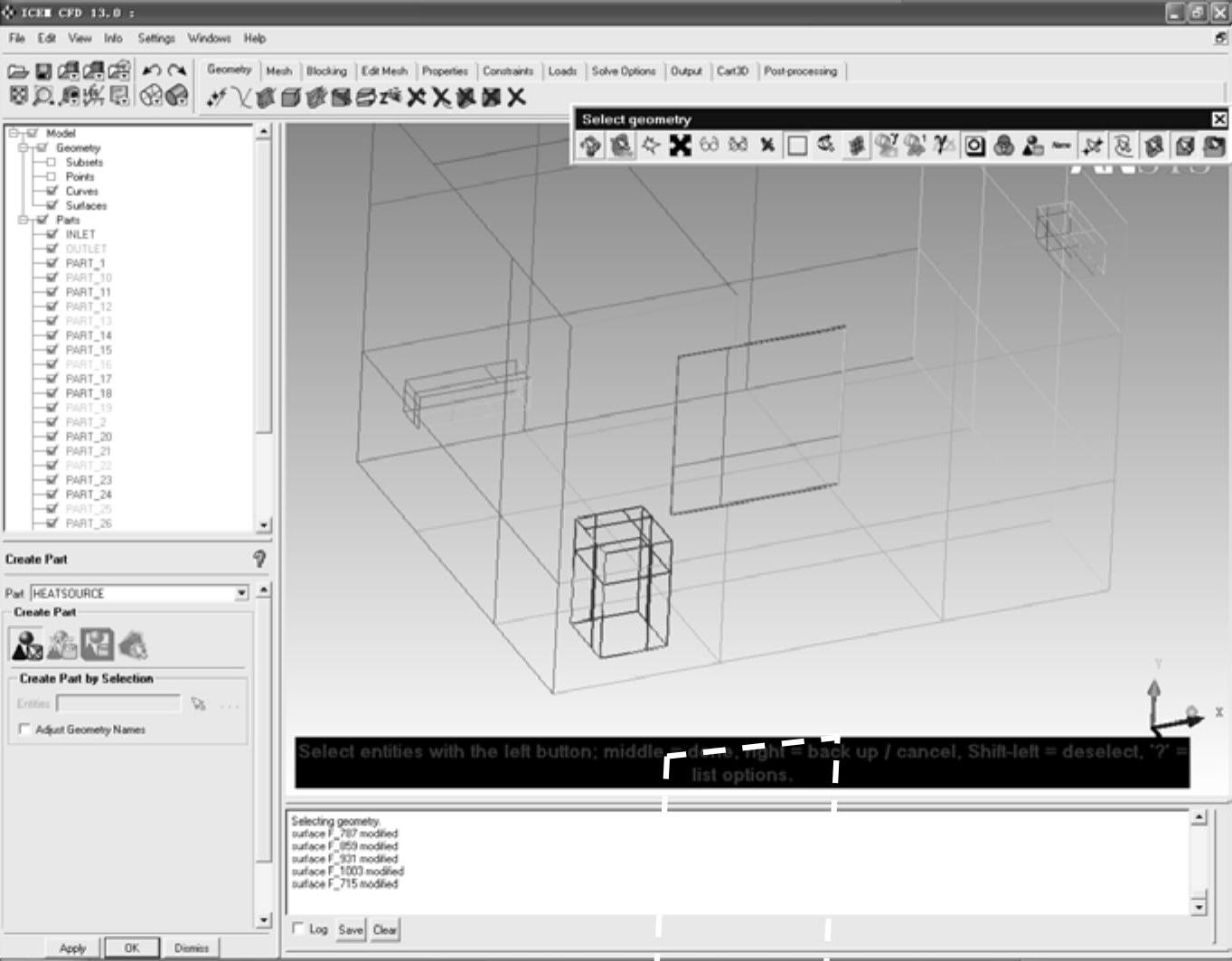
Task: Toggle the Log checkbox
Action: pyautogui.click(x=298, y=928)
